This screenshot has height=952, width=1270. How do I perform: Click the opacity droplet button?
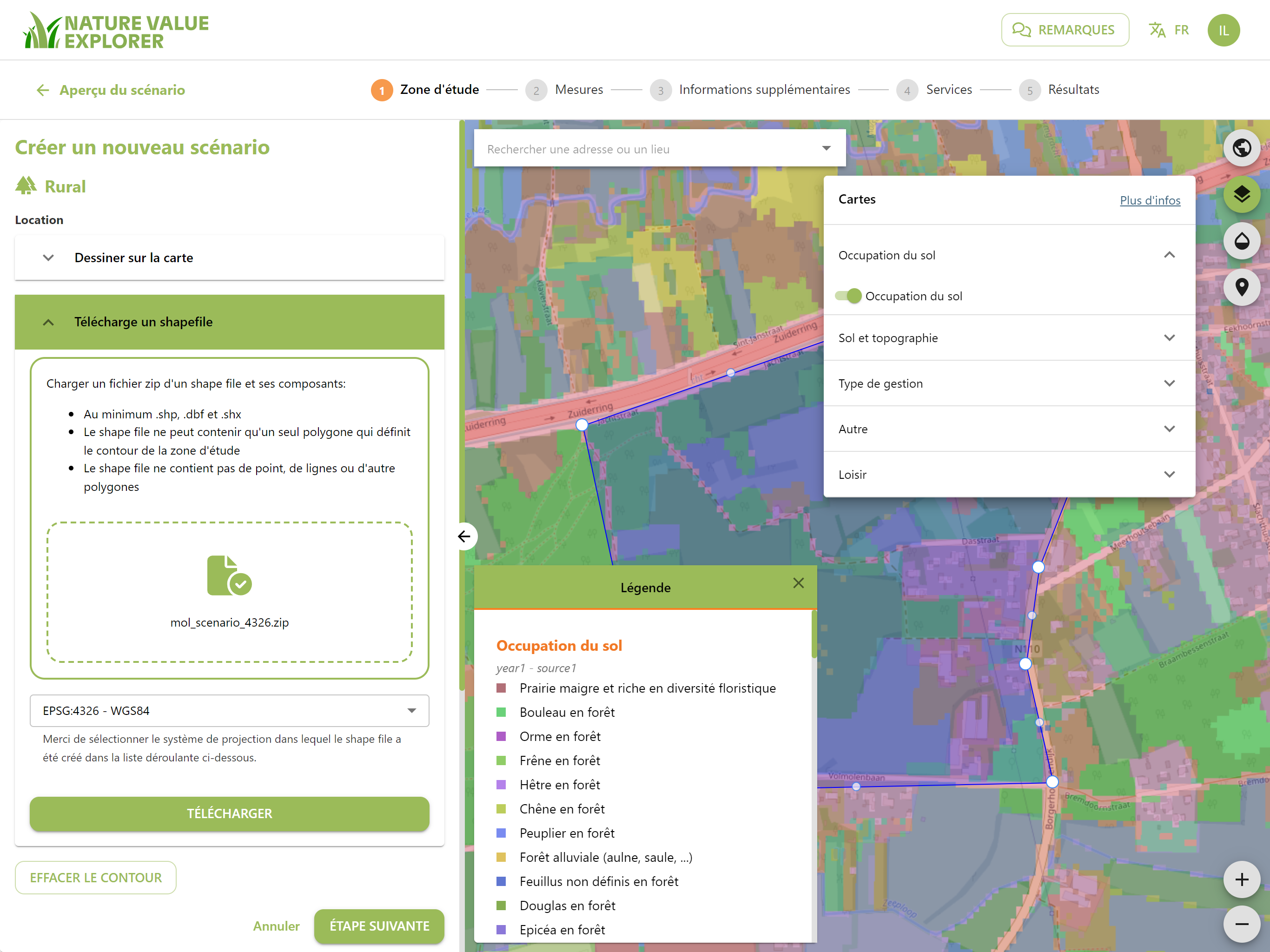point(1241,241)
